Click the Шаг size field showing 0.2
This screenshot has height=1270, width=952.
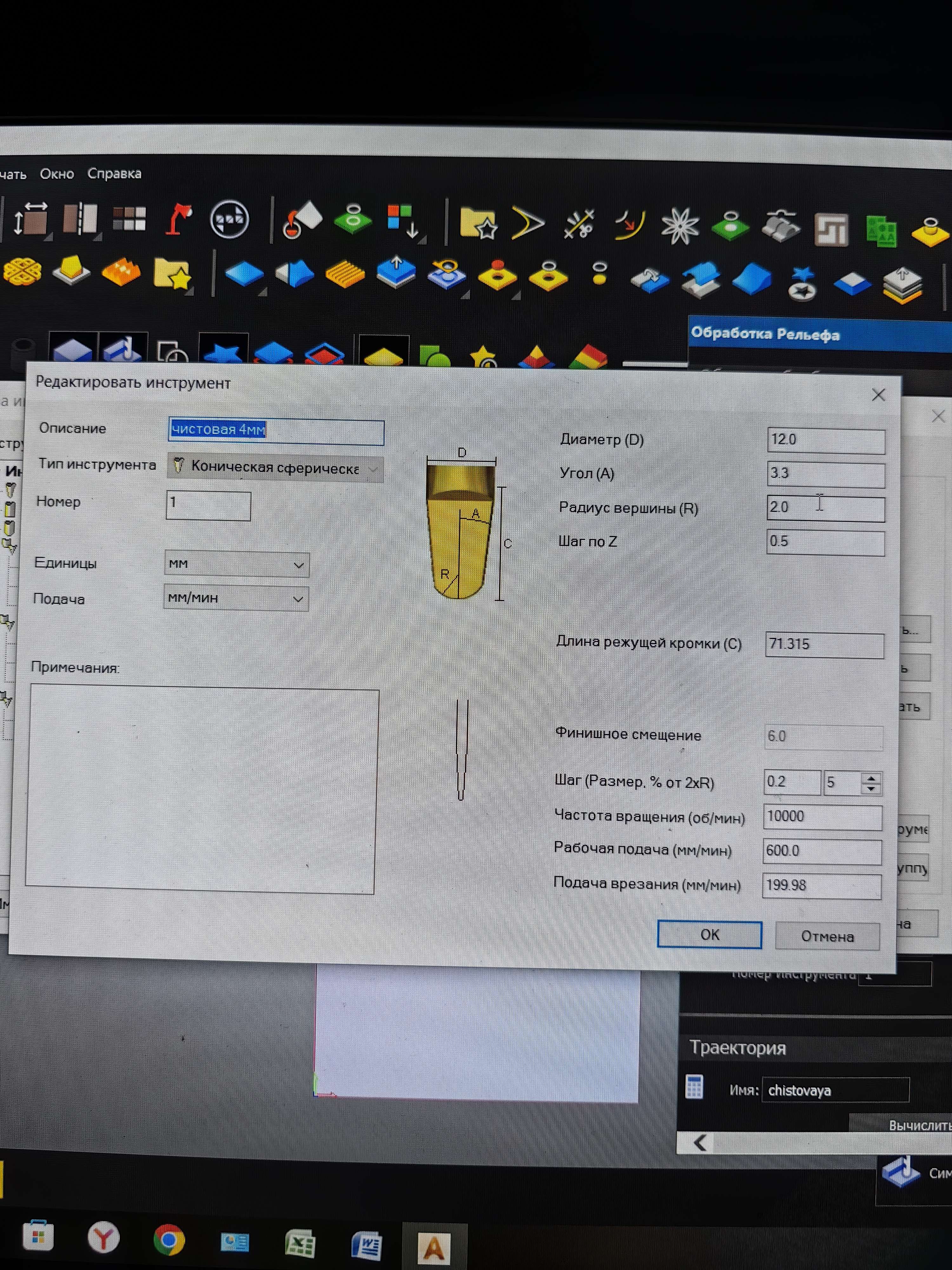point(792,782)
